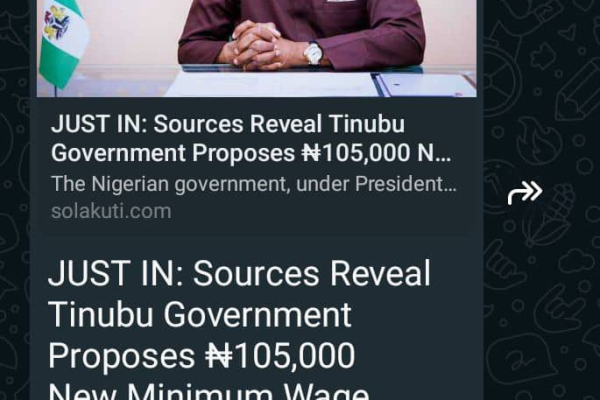Tap the forward message double-arrow icon
Image resolution: width=600 pixels, height=400 pixels.
(x=525, y=192)
